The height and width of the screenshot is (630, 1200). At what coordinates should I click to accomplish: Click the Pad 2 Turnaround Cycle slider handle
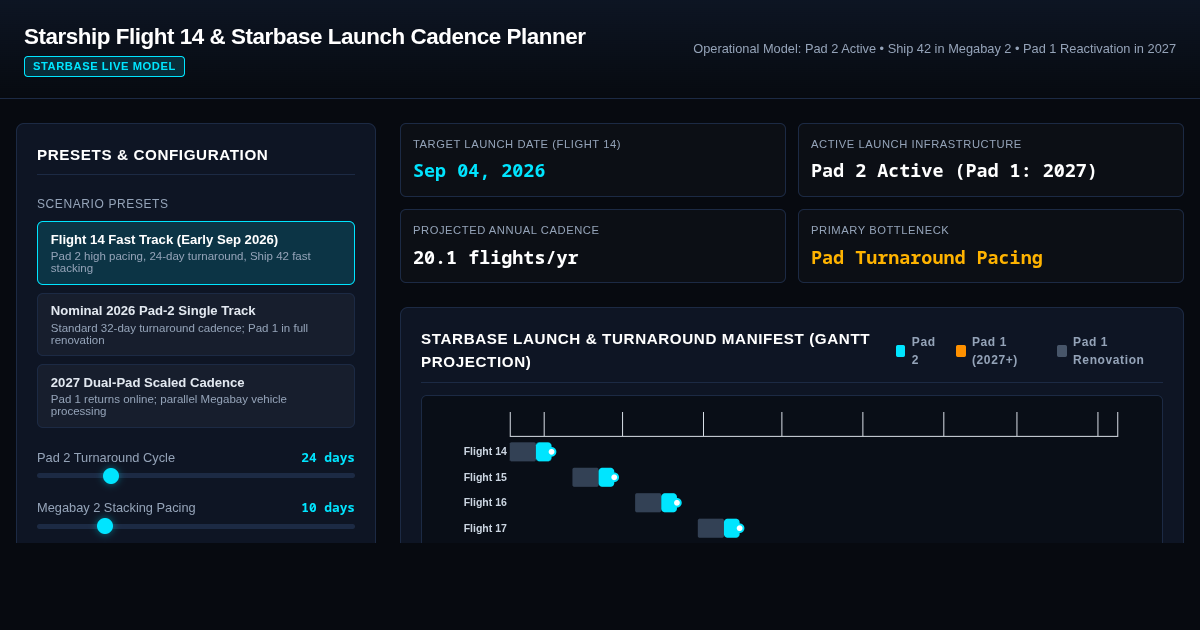click(111, 476)
